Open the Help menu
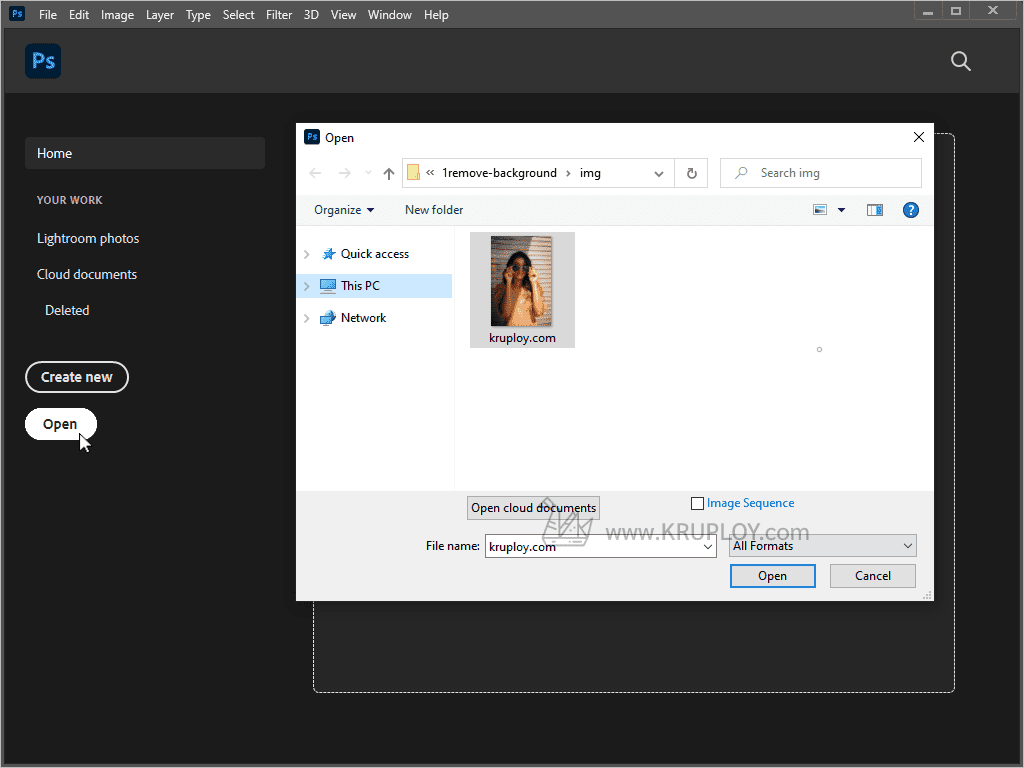Image resolution: width=1024 pixels, height=768 pixels. point(436,14)
